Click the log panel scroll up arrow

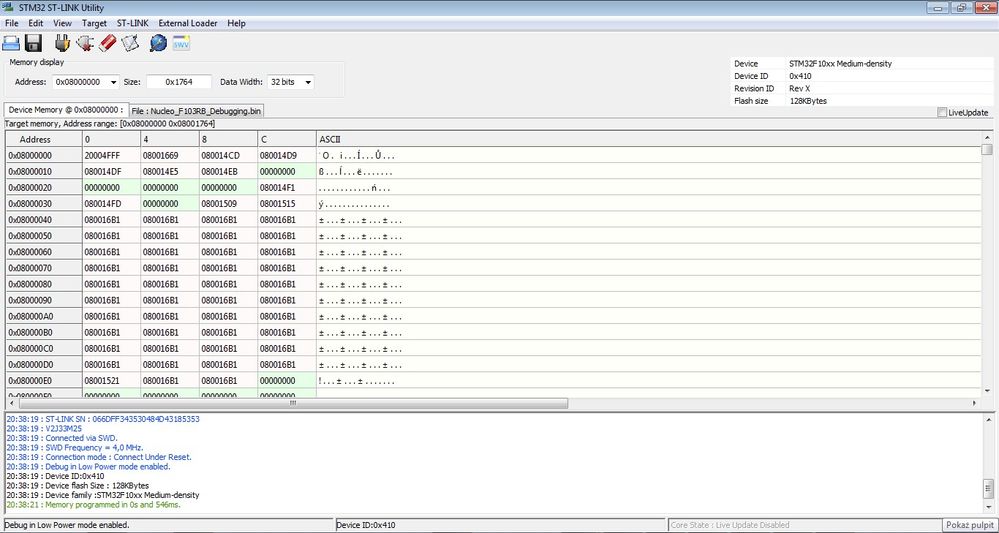987,419
